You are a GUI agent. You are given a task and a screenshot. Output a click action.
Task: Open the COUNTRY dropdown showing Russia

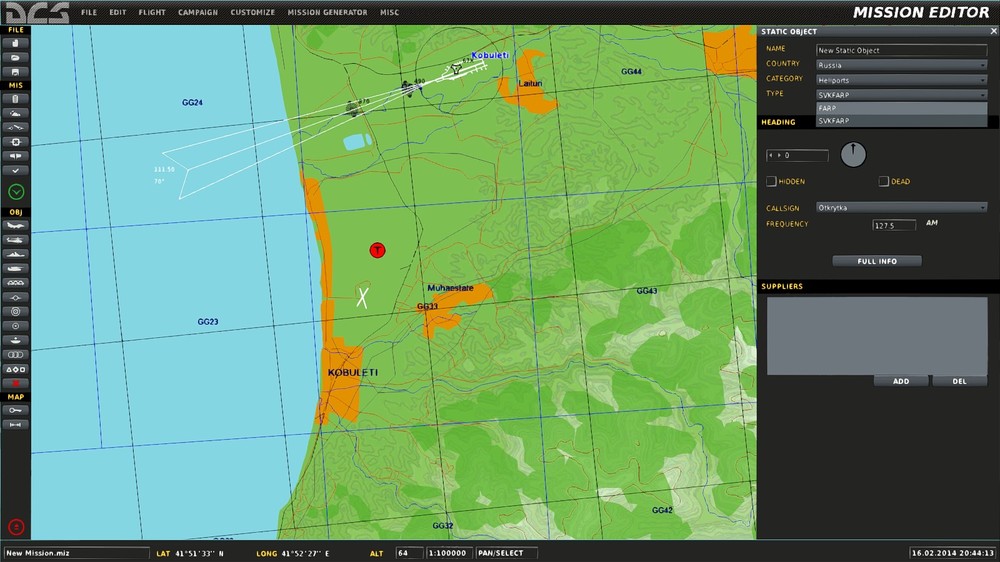(901, 65)
